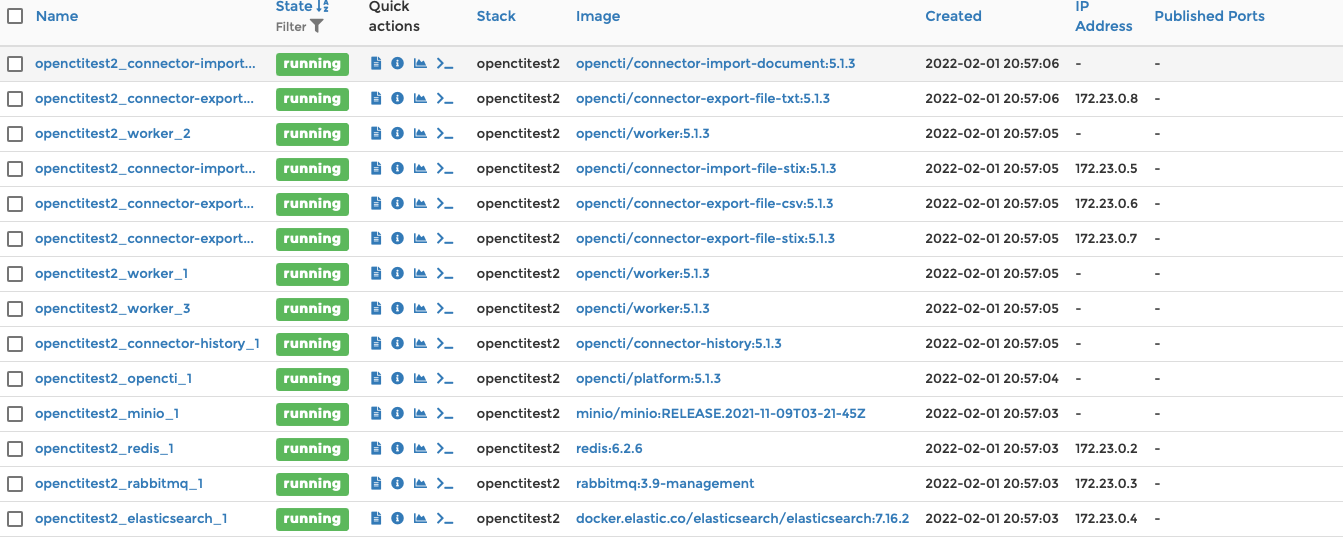The width and height of the screenshot is (1343, 539).
Task: Click the running badge for openctitest2_opencti_1
Action: pos(312,378)
